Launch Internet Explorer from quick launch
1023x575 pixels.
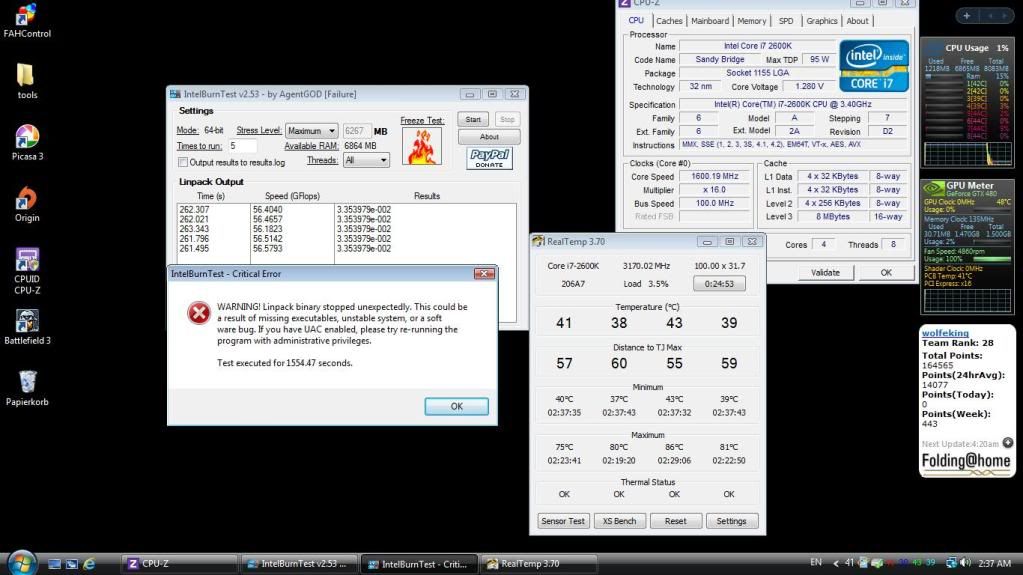[89, 564]
